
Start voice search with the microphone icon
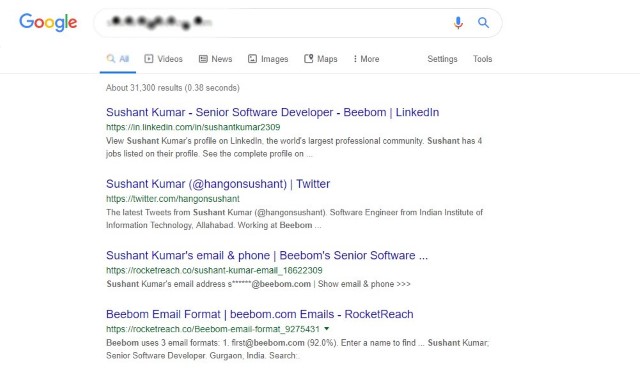[458, 22]
